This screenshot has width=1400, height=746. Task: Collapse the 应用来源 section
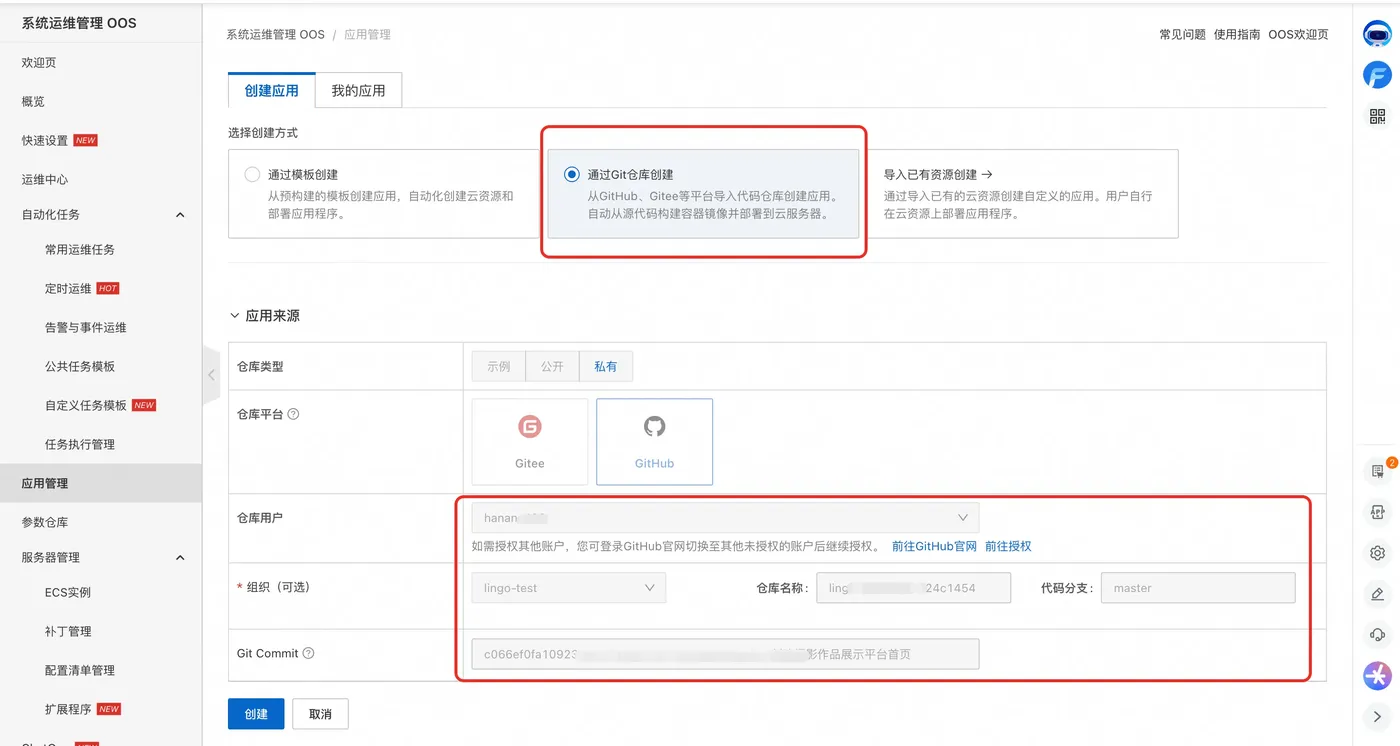click(x=236, y=316)
